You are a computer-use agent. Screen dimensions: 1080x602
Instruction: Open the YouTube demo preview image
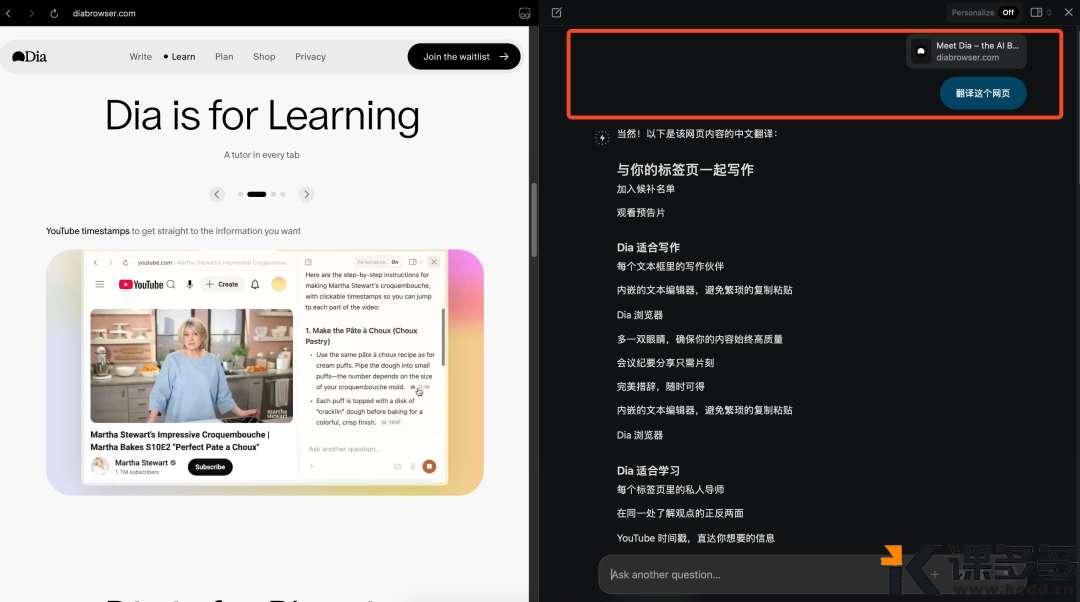tap(264, 372)
